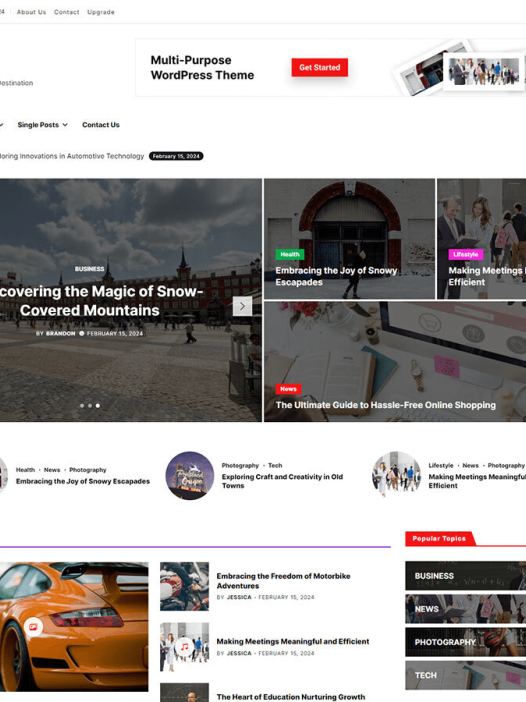Select the first slider pagination dot
This screenshot has width=526, height=702.
[82, 406]
